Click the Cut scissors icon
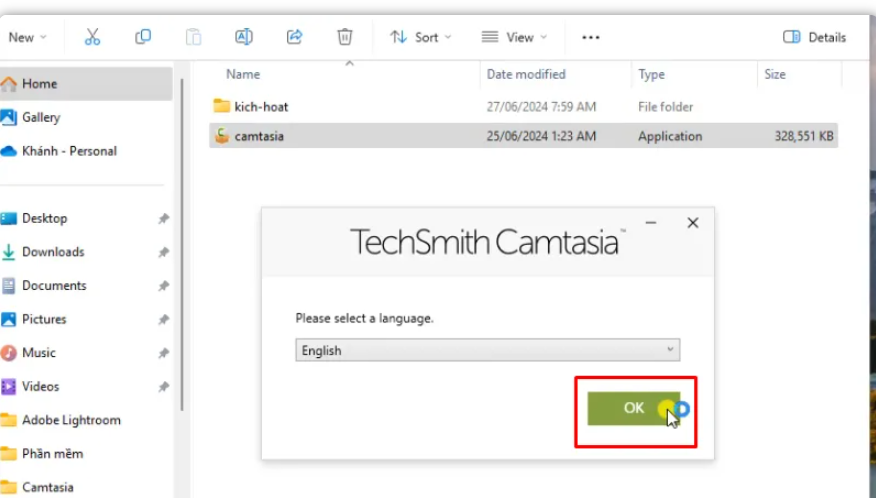This screenshot has width=876, height=498. pos(93,37)
